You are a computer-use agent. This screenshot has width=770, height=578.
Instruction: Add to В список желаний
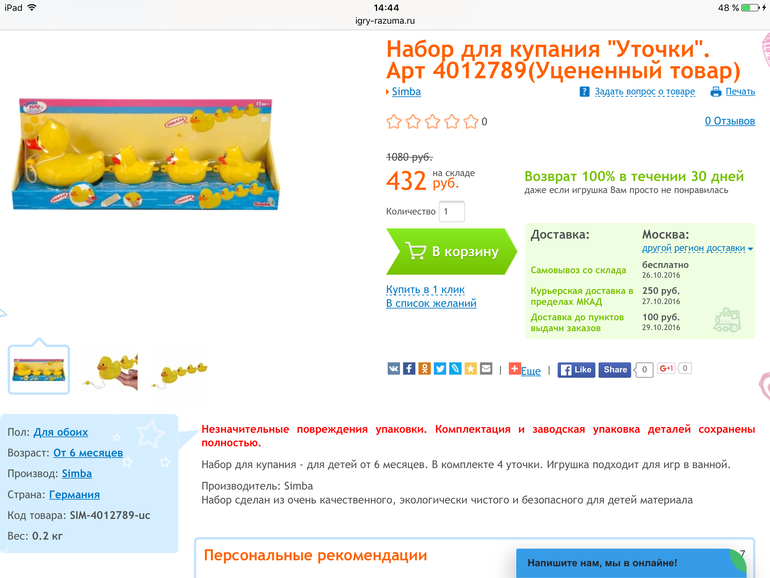click(431, 303)
